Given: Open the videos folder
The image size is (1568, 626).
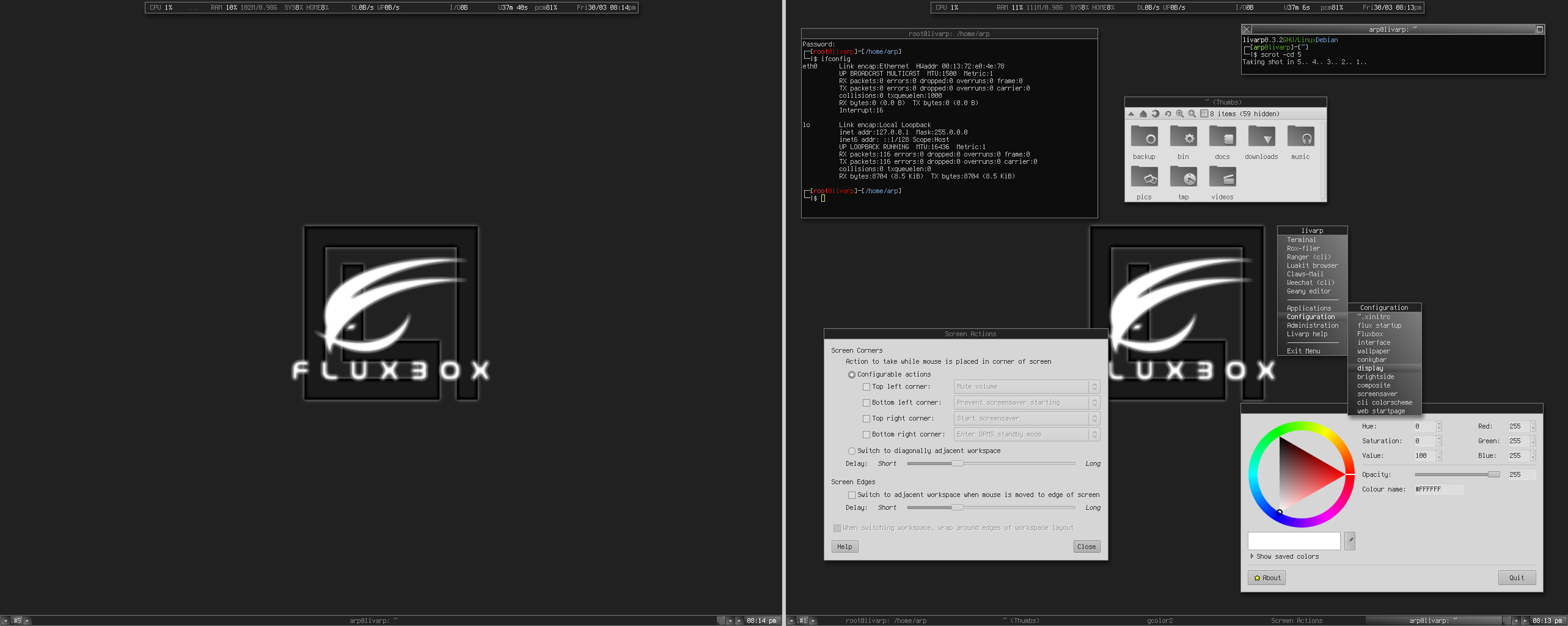Looking at the screenshot, I should [x=1222, y=183].
